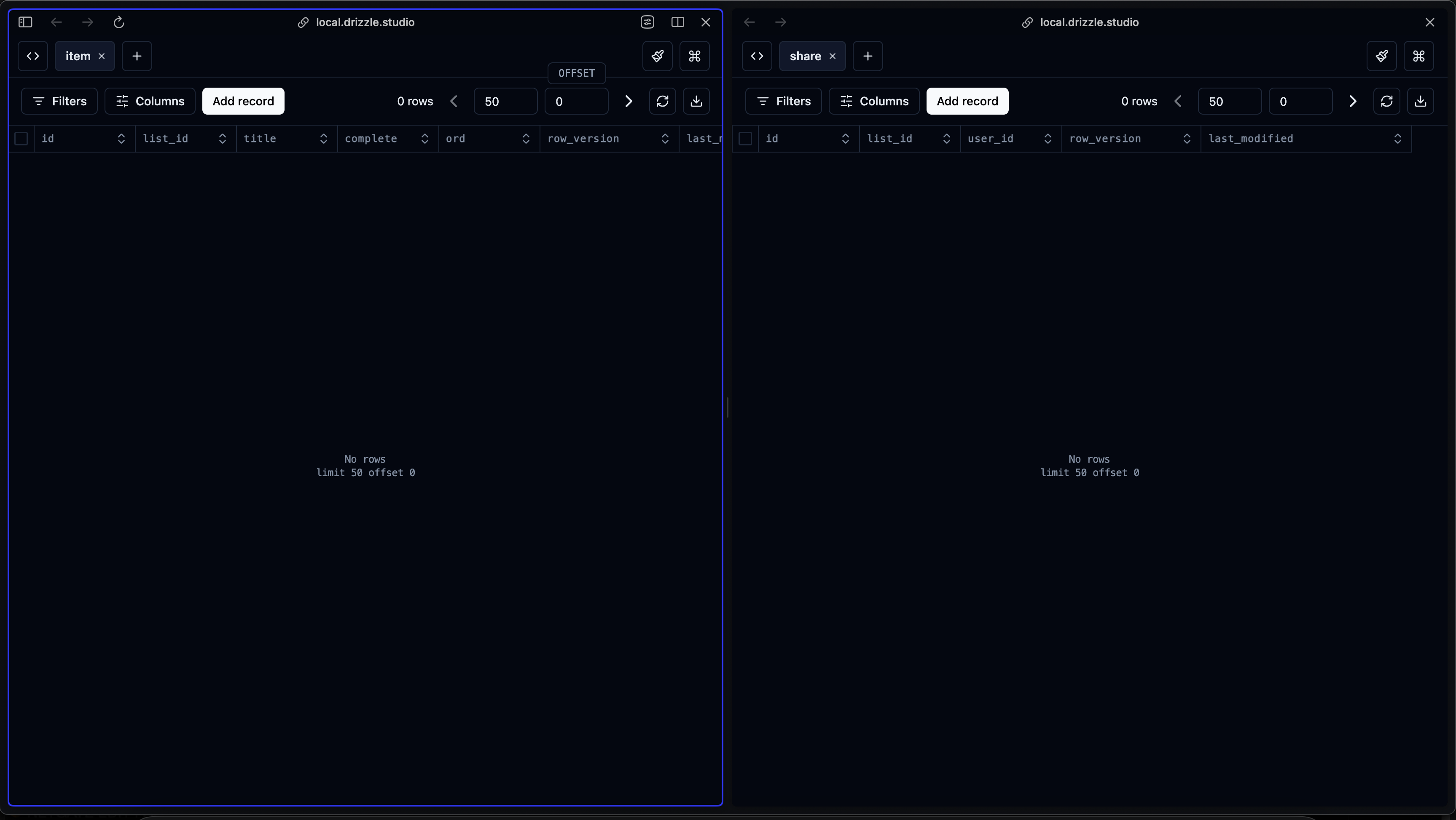Viewport: 1456px width, 820px height.
Task: Select the item tab
Action: [78, 56]
